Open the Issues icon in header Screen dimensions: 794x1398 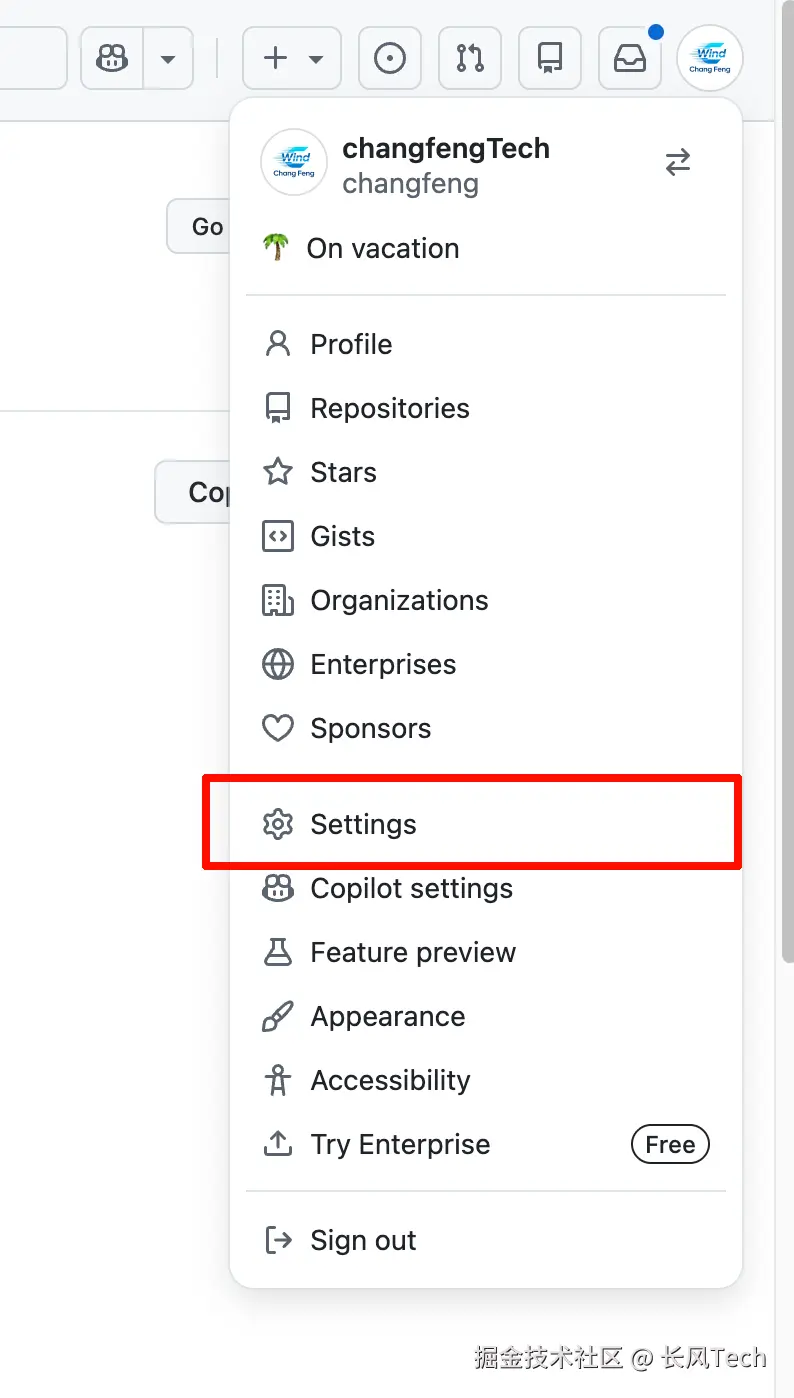(389, 59)
